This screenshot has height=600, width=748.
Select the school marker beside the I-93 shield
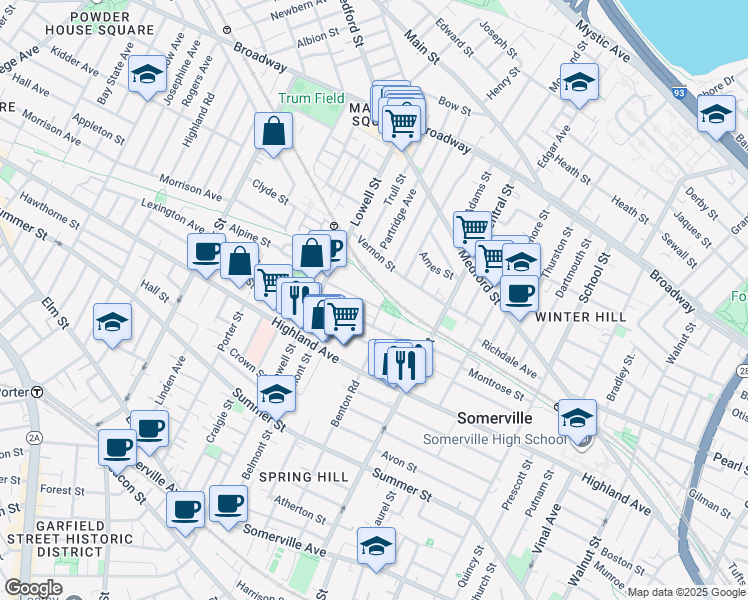pyautogui.click(x=716, y=114)
